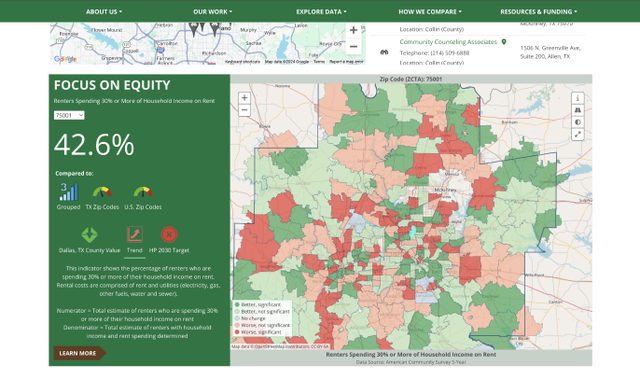Click the HP 2030 Target icon
Image resolution: width=640 pixels, height=369 pixels.
click(x=169, y=235)
